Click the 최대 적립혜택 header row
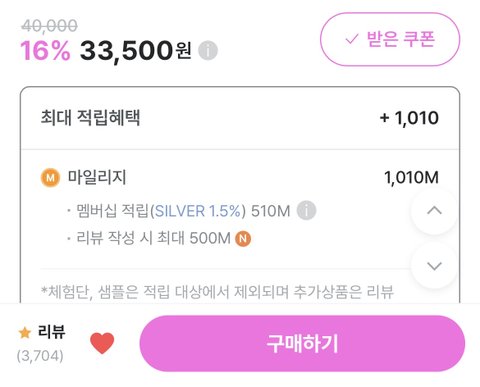This screenshot has height=387, width=480. [x=240, y=118]
